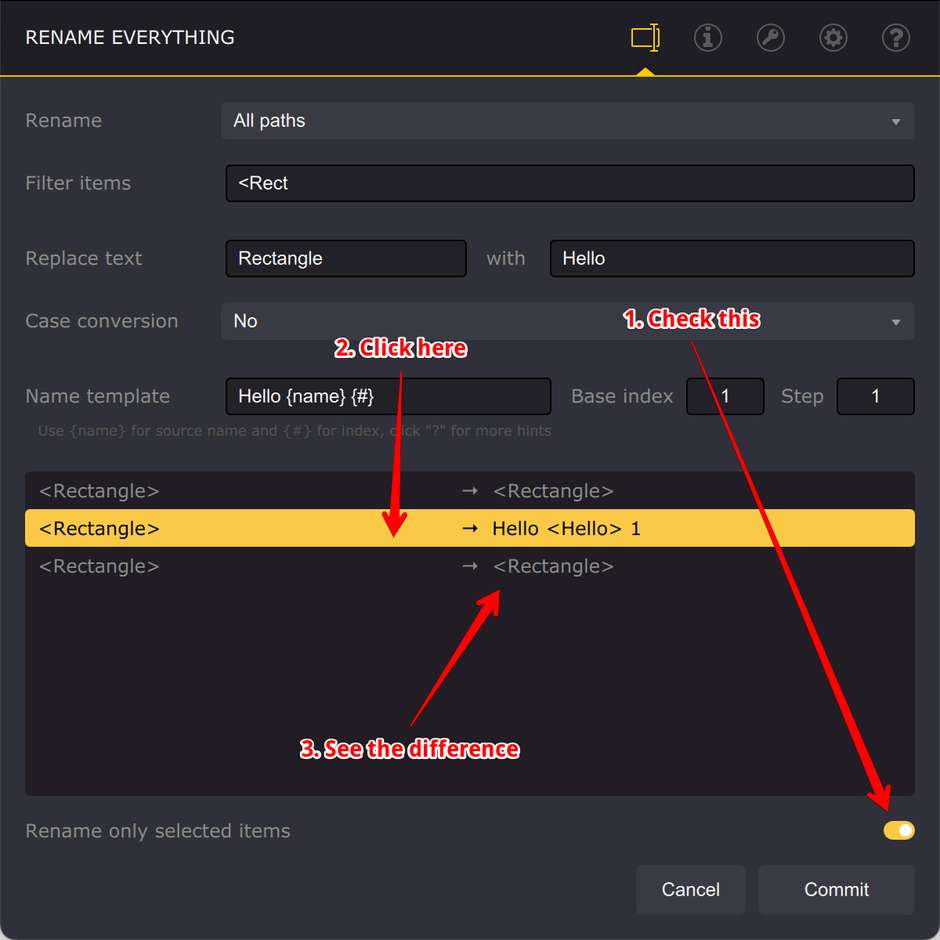Image resolution: width=940 pixels, height=940 pixels.
Task: Expand the Rename 'All paths' dropdown
Action: point(567,120)
